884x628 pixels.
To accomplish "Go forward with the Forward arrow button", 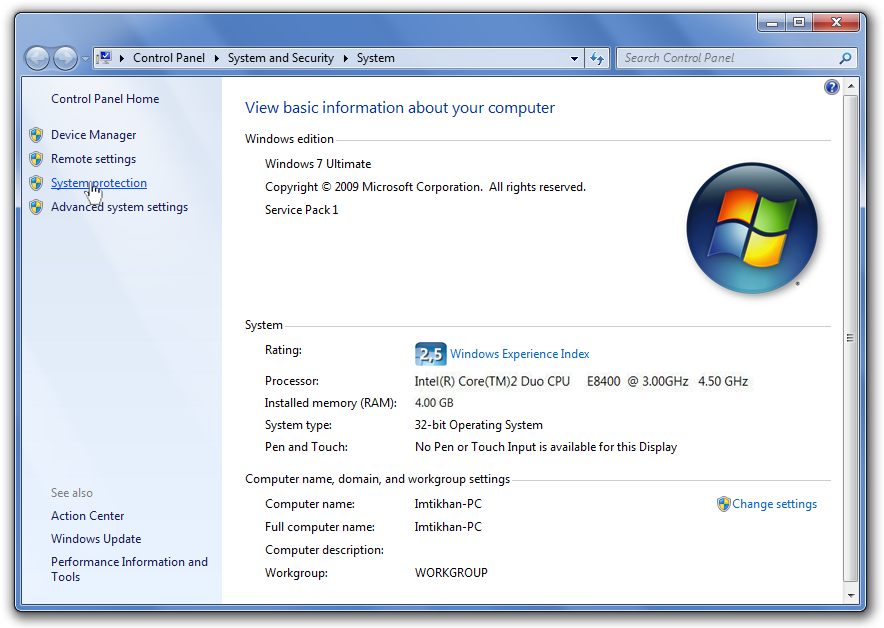I will (65, 58).
